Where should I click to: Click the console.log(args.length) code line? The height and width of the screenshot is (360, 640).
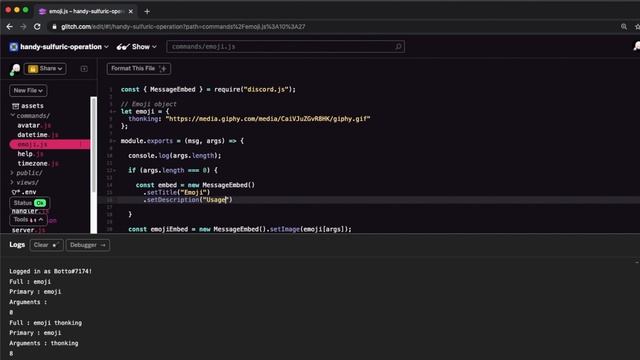click(x=175, y=156)
